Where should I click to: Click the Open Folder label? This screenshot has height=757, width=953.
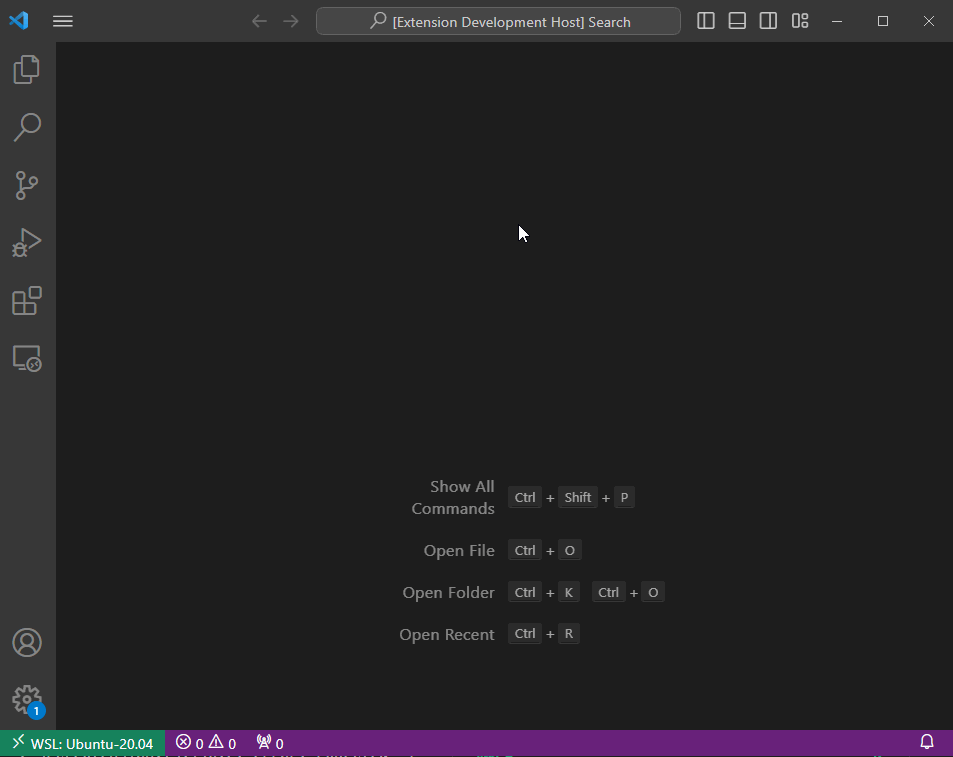pos(449,592)
